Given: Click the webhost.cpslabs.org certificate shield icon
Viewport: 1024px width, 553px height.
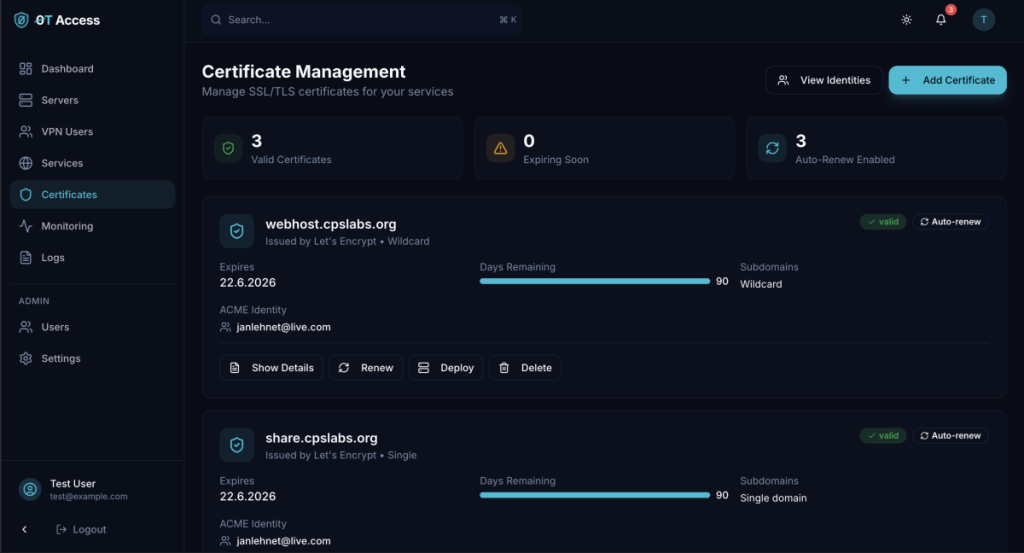Looking at the screenshot, I should click(x=237, y=232).
